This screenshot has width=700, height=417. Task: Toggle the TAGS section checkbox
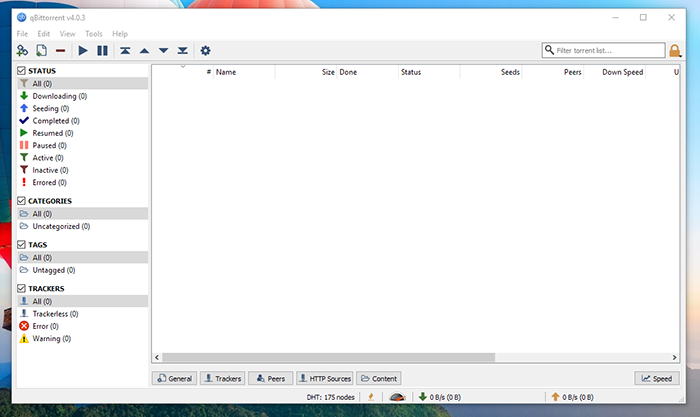(x=21, y=245)
